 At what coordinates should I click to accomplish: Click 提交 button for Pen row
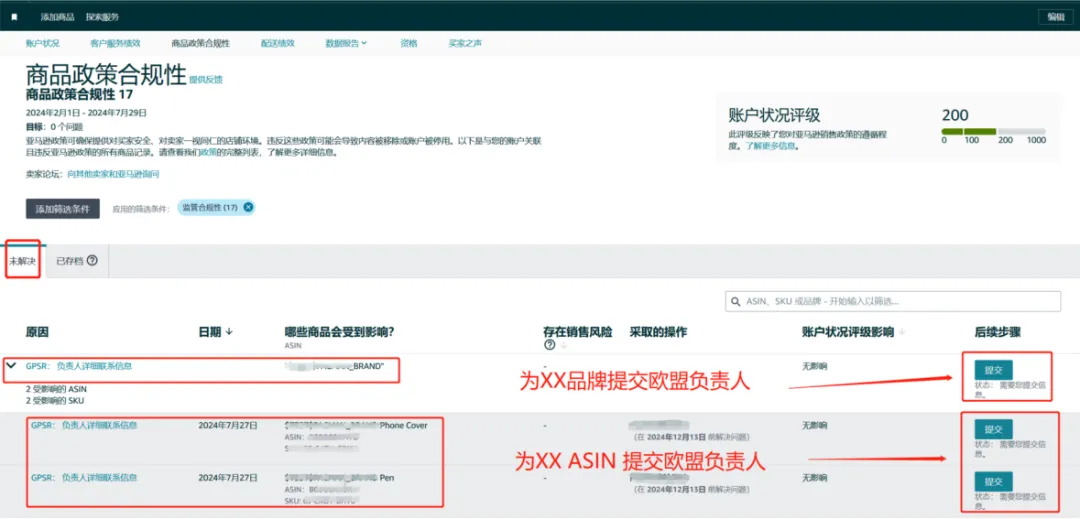[993, 481]
